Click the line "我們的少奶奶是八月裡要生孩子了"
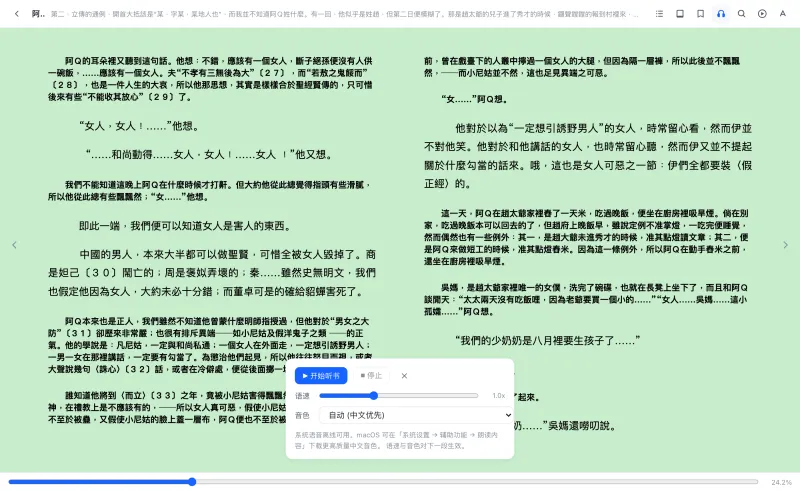 [x=547, y=340]
